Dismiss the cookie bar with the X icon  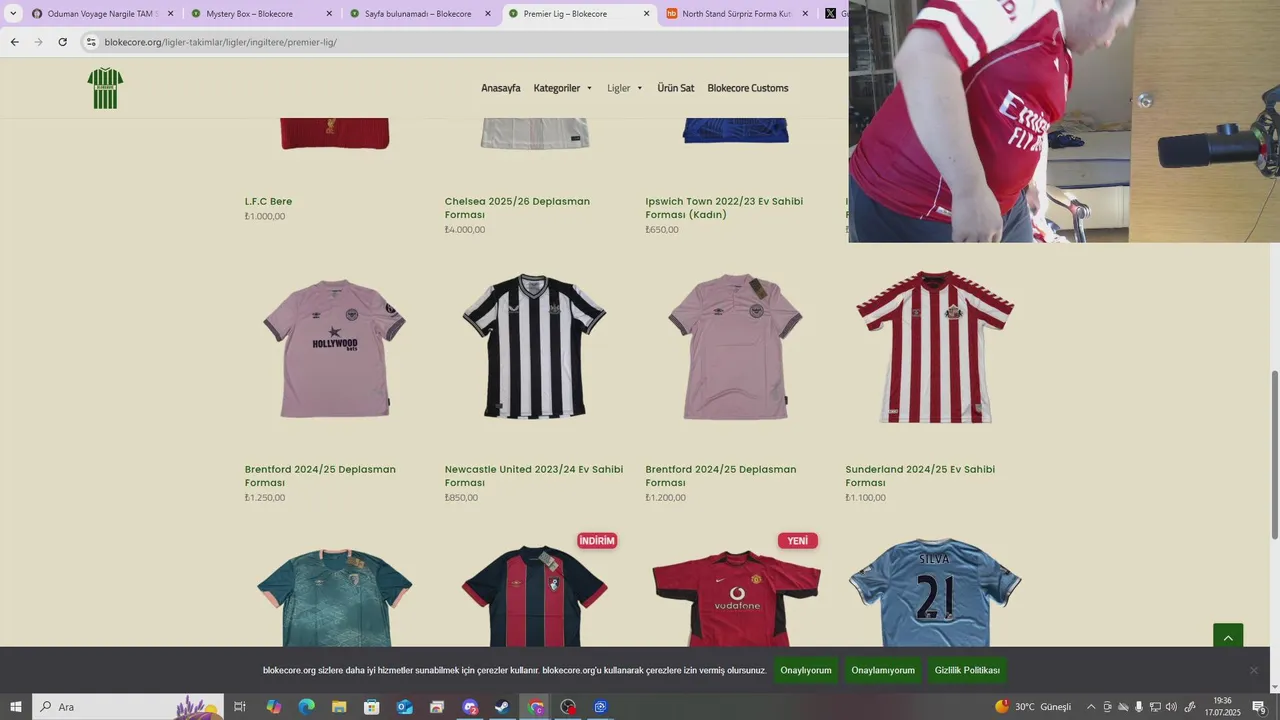1253,670
